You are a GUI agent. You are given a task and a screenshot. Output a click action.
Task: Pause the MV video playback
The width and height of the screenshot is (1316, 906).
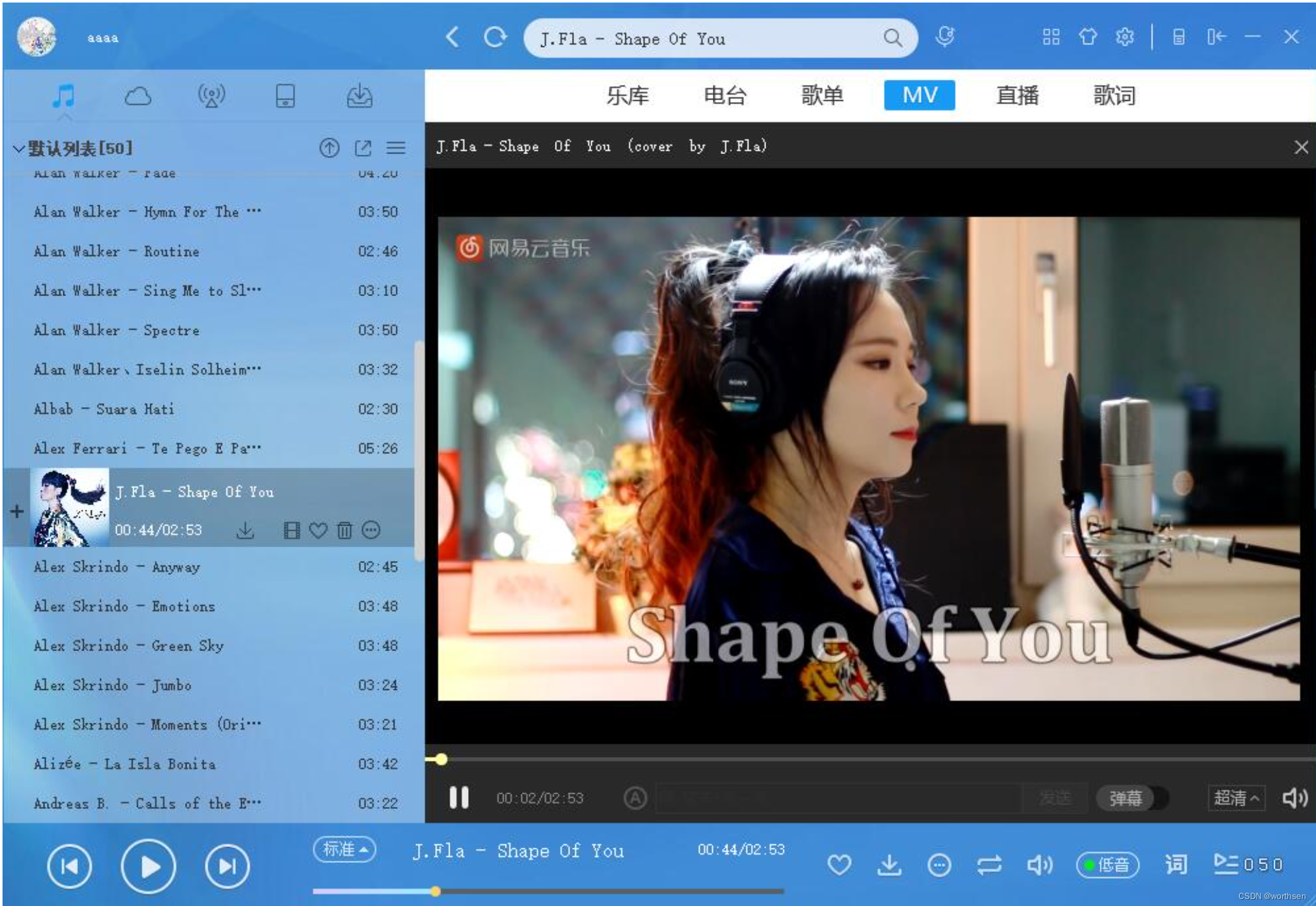coord(459,798)
